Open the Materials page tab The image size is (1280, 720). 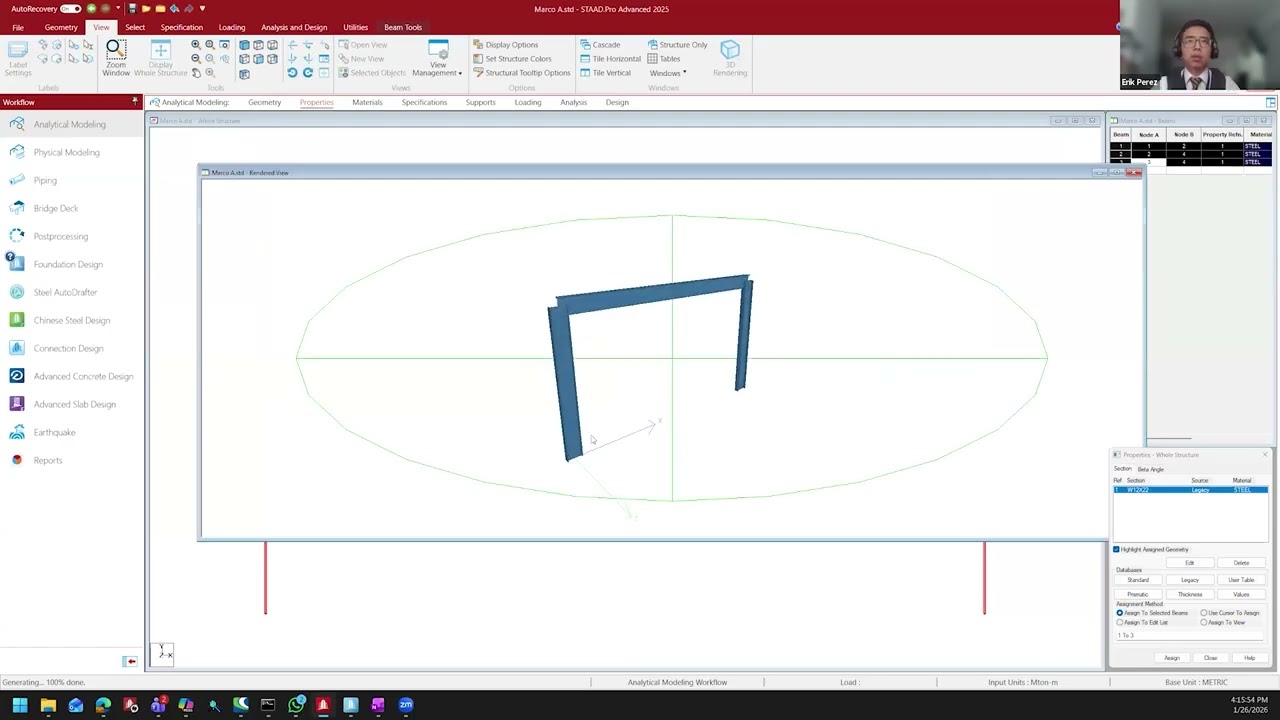367,102
